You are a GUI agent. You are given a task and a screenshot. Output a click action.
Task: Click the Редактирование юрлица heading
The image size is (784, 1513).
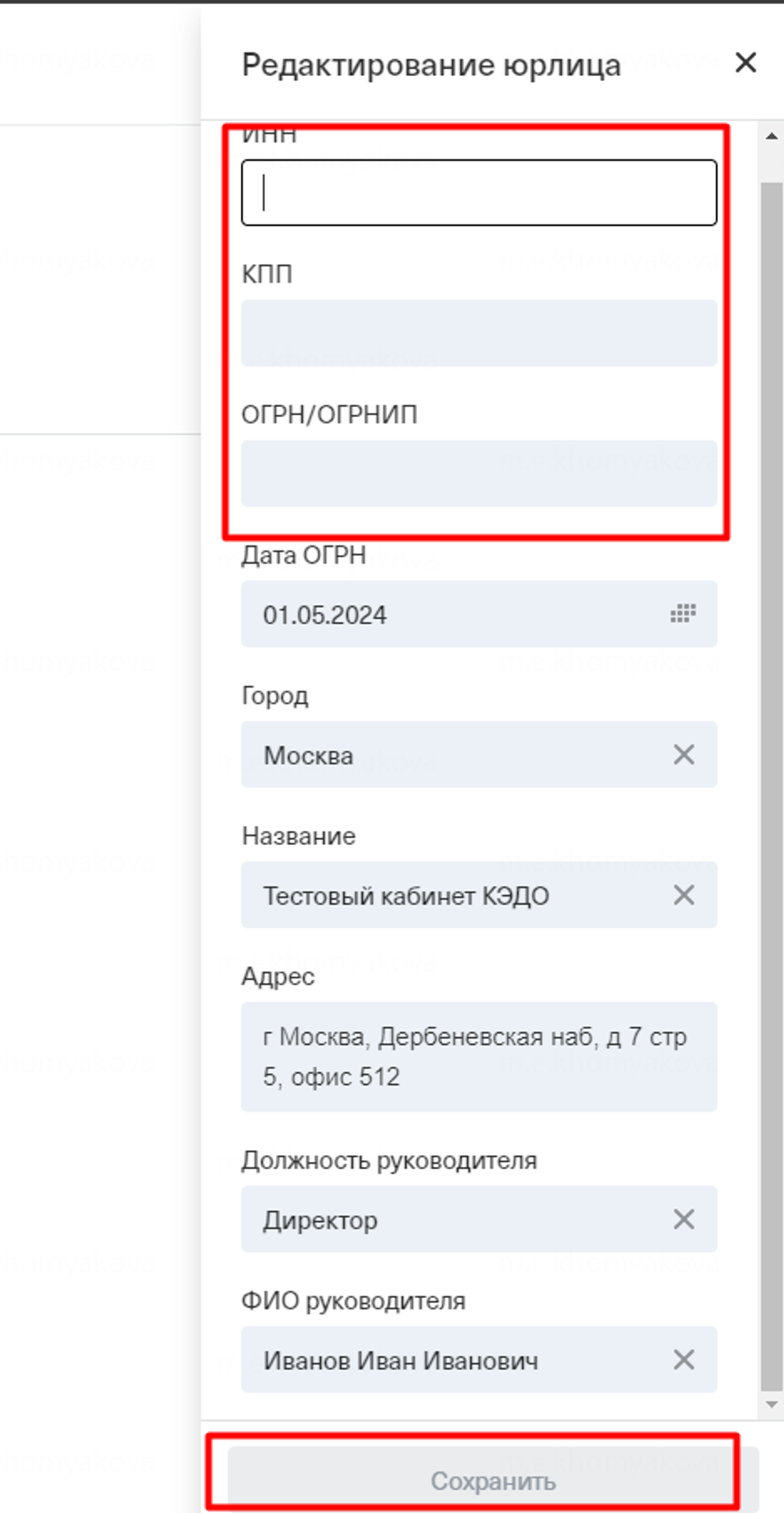coord(431,65)
